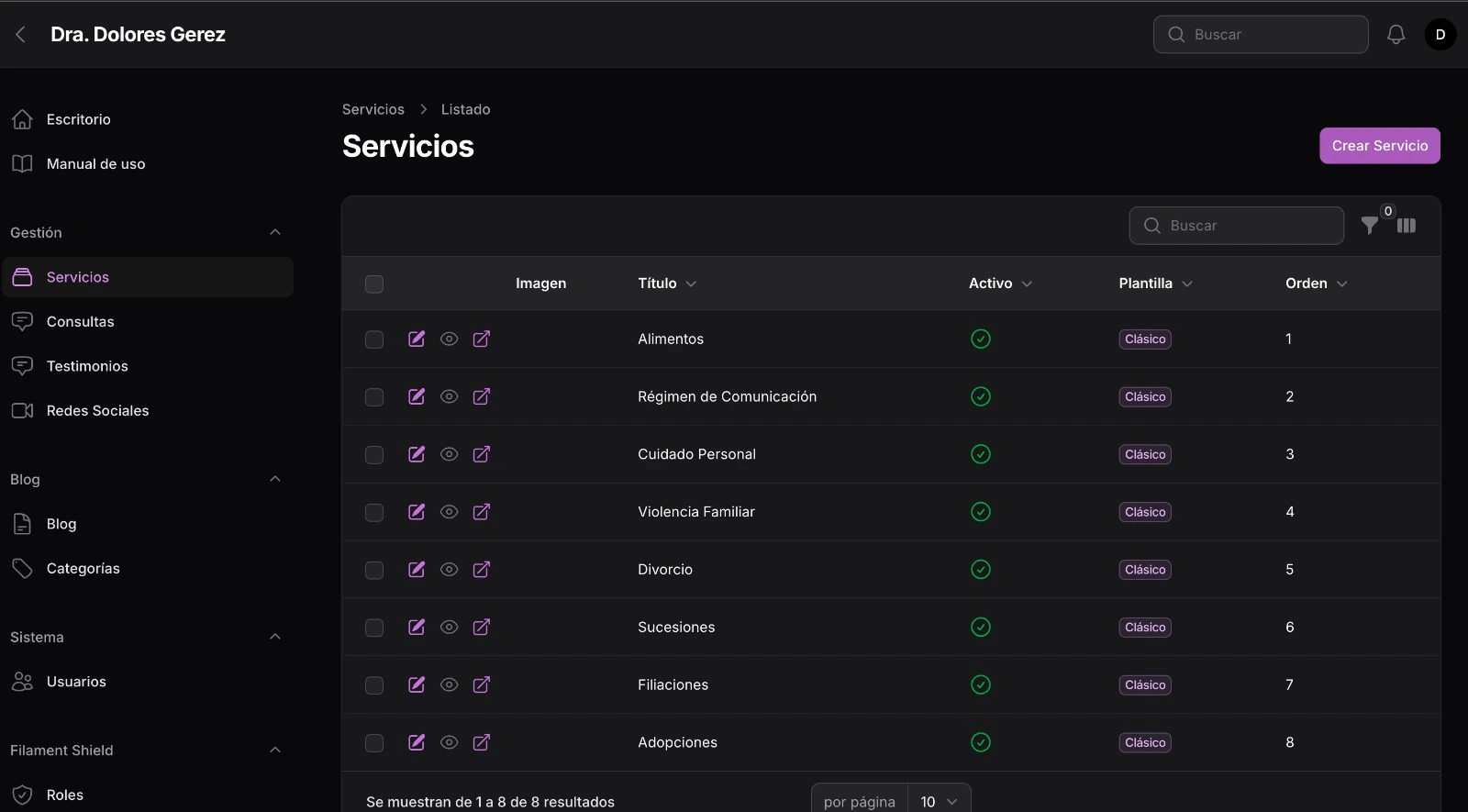Open the user avatar D menu
The width and height of the screenshot is (1468, 812).
1440,35
